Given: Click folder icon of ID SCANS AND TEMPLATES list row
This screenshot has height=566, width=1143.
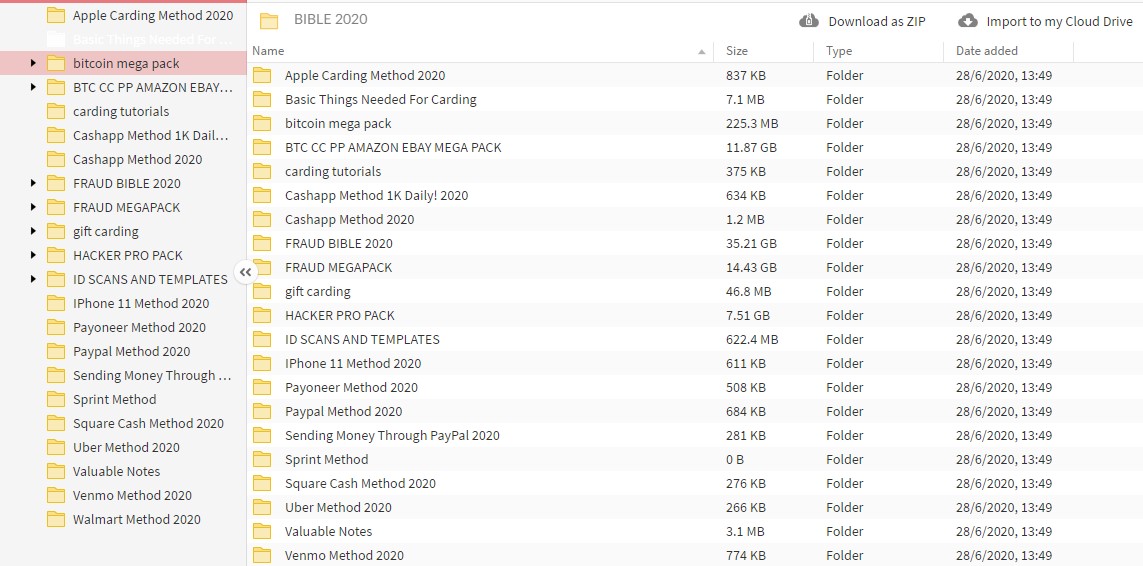Looking at the screenshot, I should [x=262, y=339].
